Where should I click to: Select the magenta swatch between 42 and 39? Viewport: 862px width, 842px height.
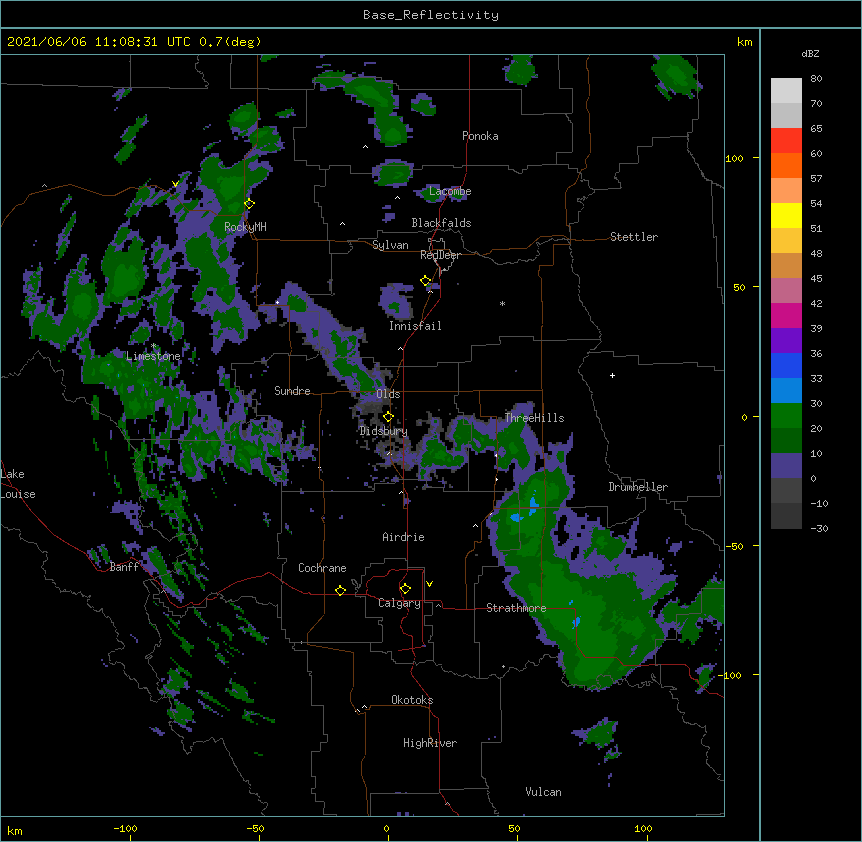click(x=786, y=315)
